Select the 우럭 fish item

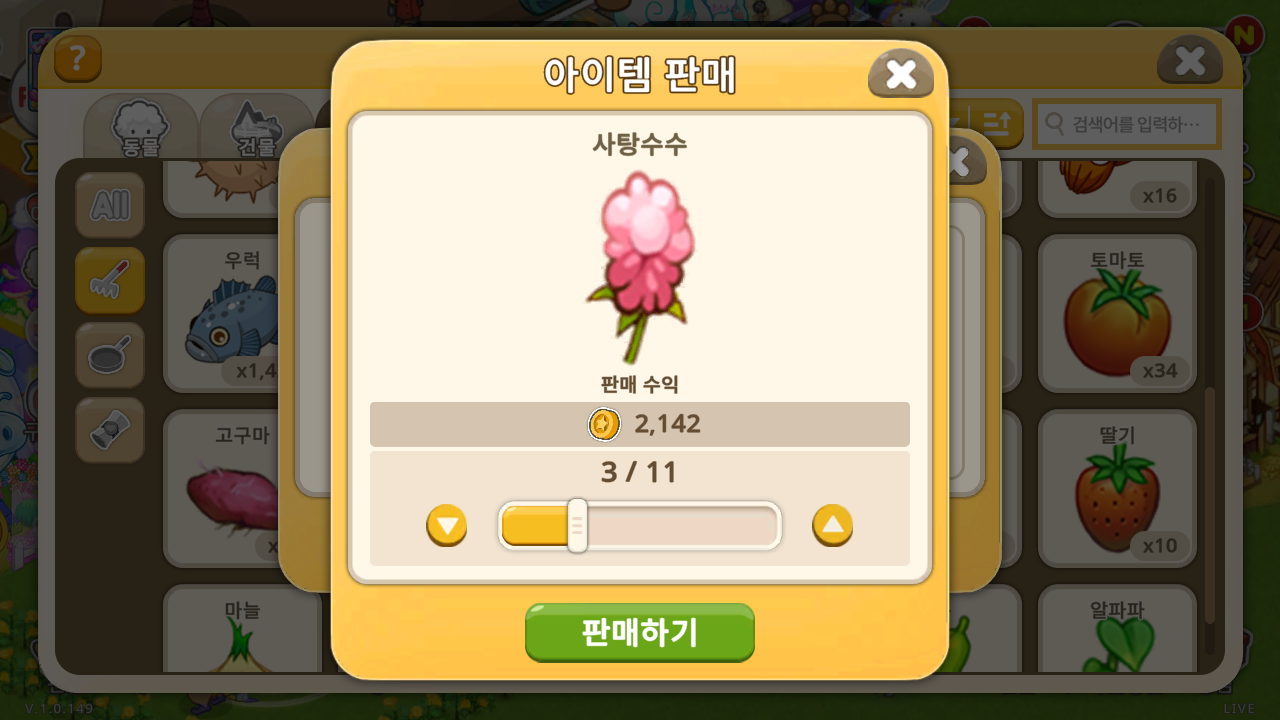[242, 314]
